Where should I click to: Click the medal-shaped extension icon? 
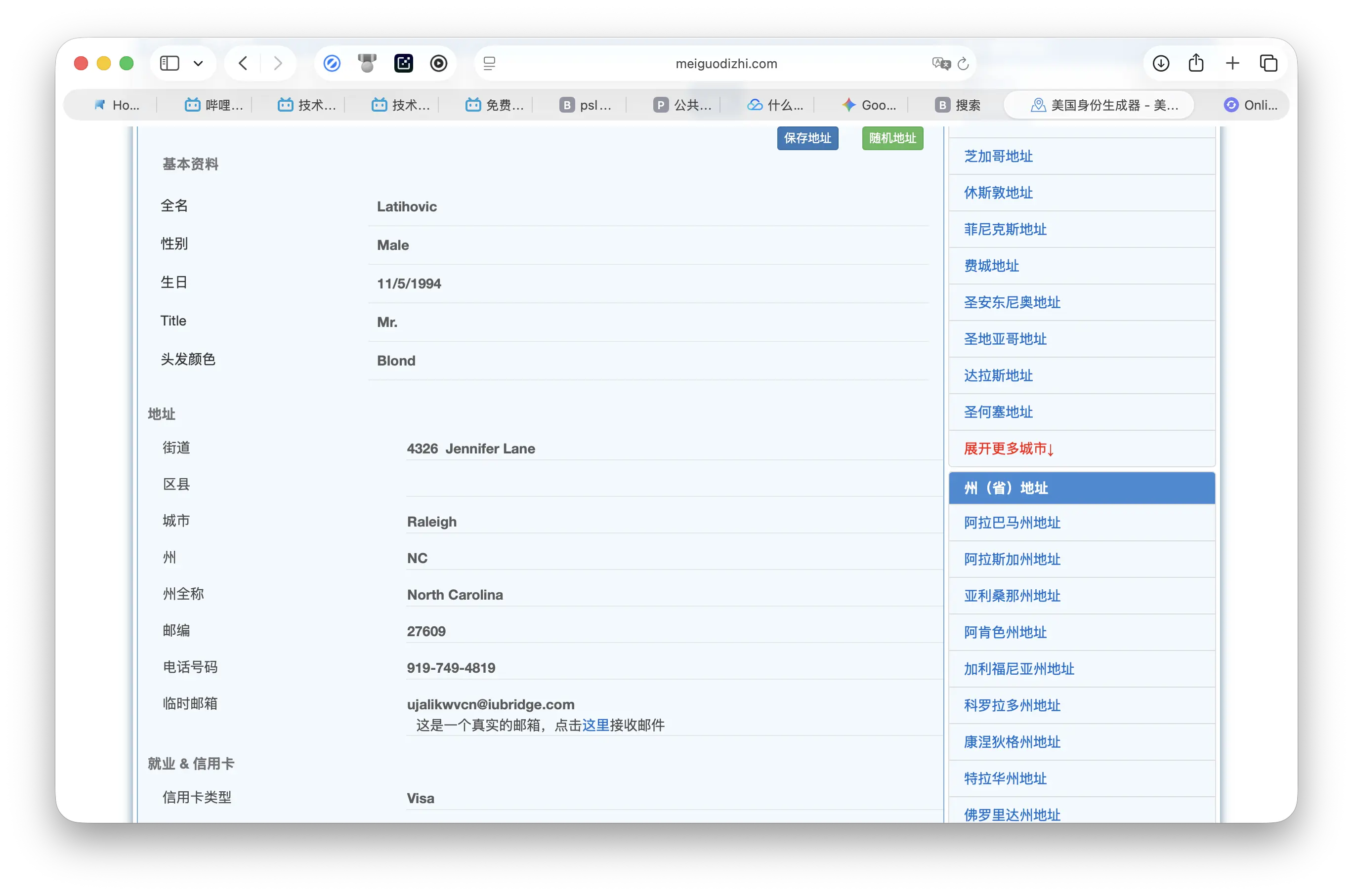pyautogui.click(x=366, y=63)
